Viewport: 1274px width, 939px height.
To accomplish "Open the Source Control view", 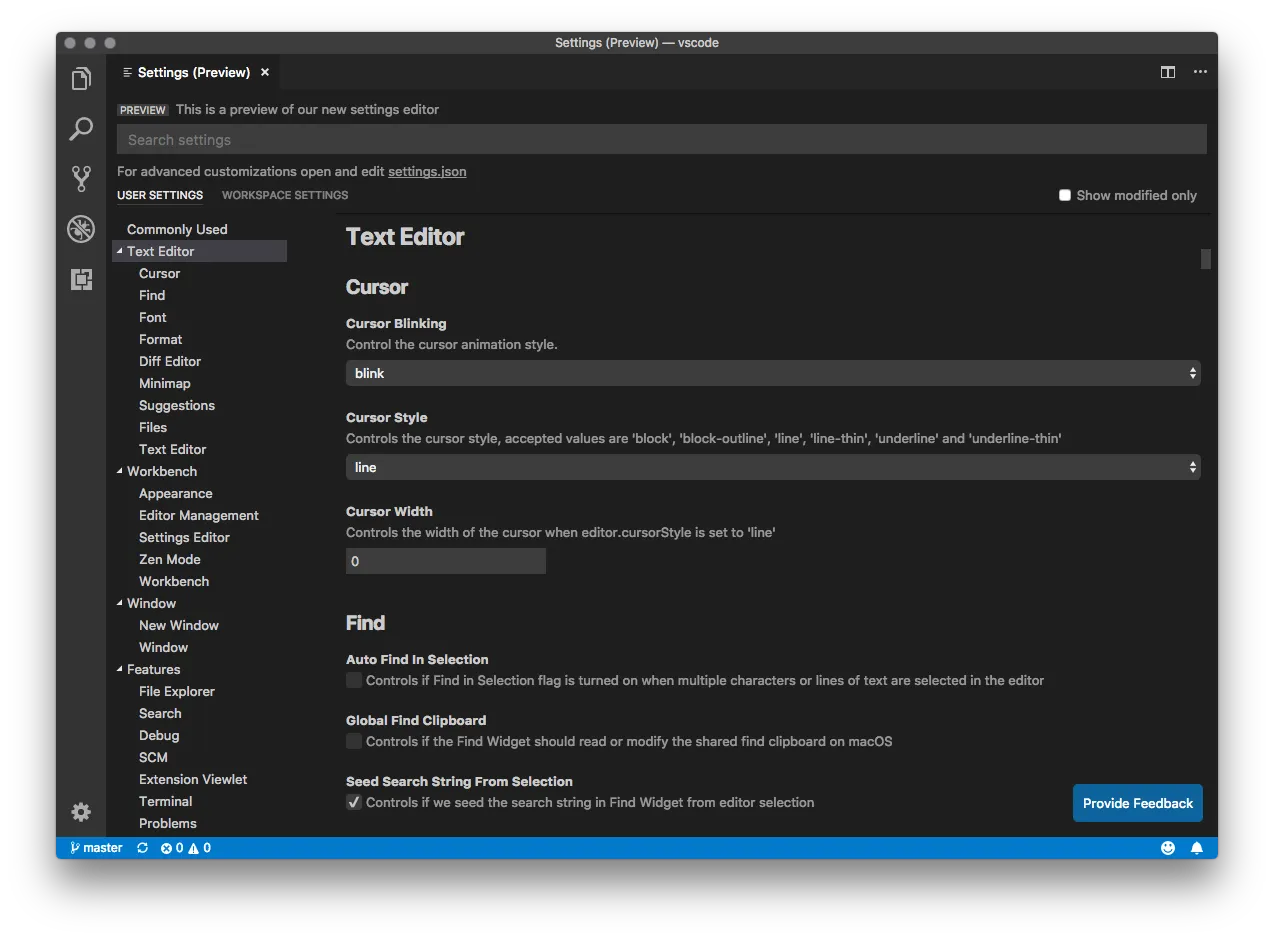I will [x=81, y=179].
